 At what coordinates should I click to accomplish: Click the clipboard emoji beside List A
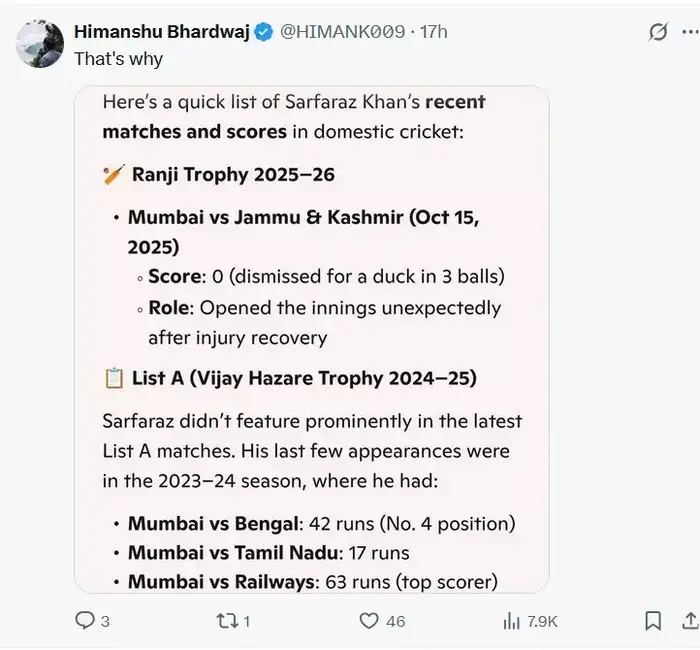113,378
